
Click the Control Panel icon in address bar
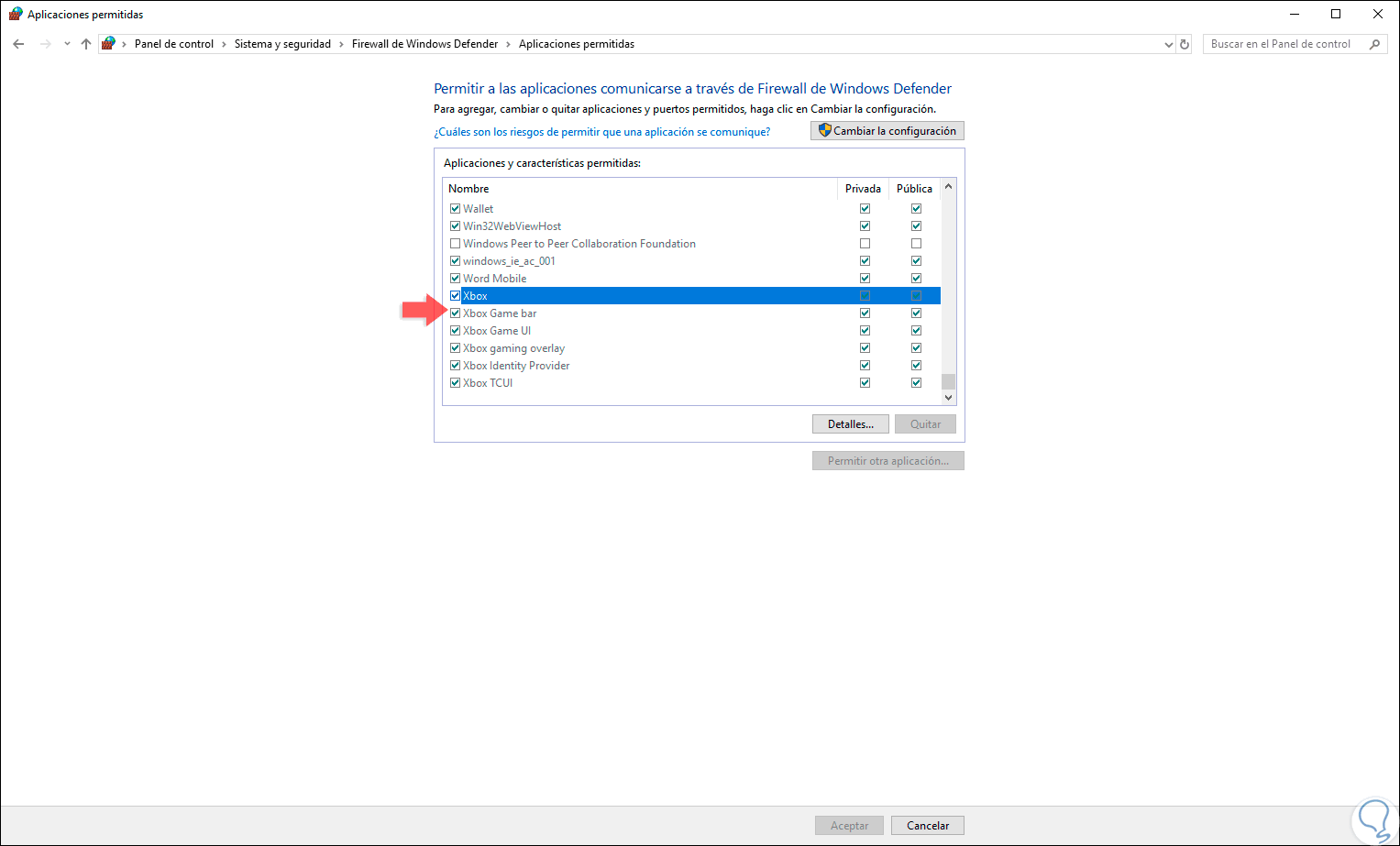[108, 43]
